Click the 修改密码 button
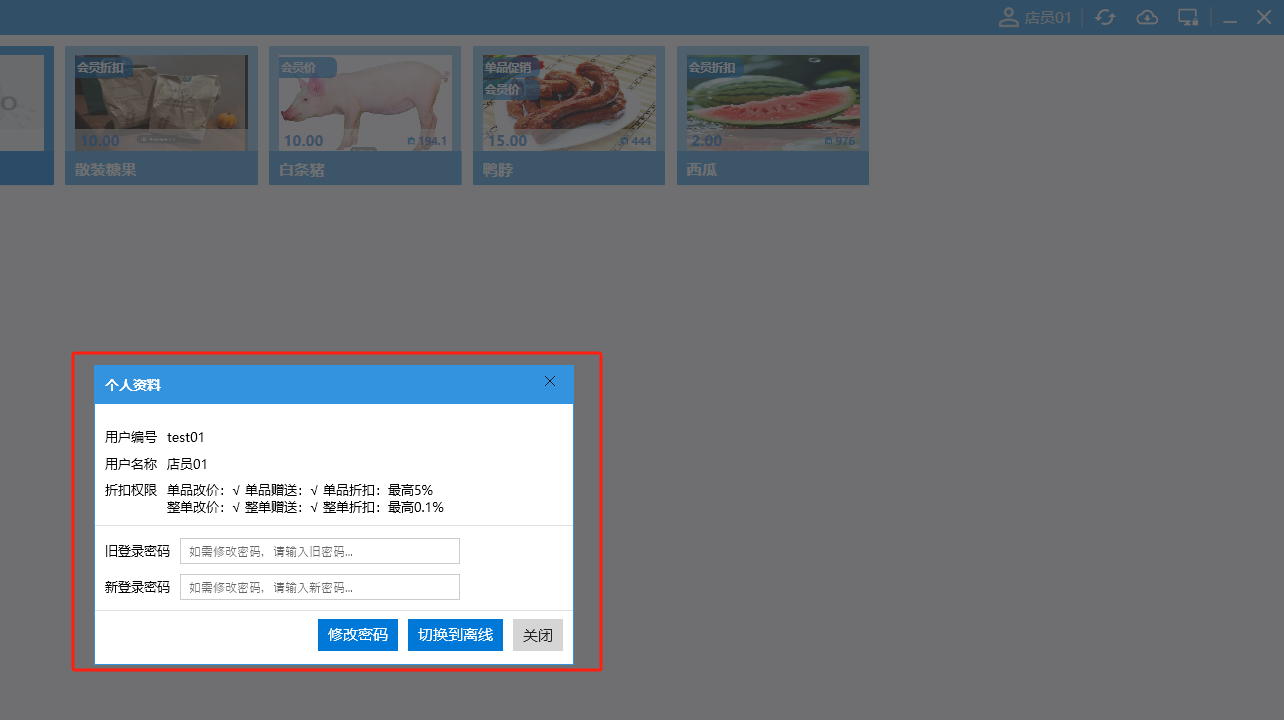The image size is (1284, 720). click(358, 635)
